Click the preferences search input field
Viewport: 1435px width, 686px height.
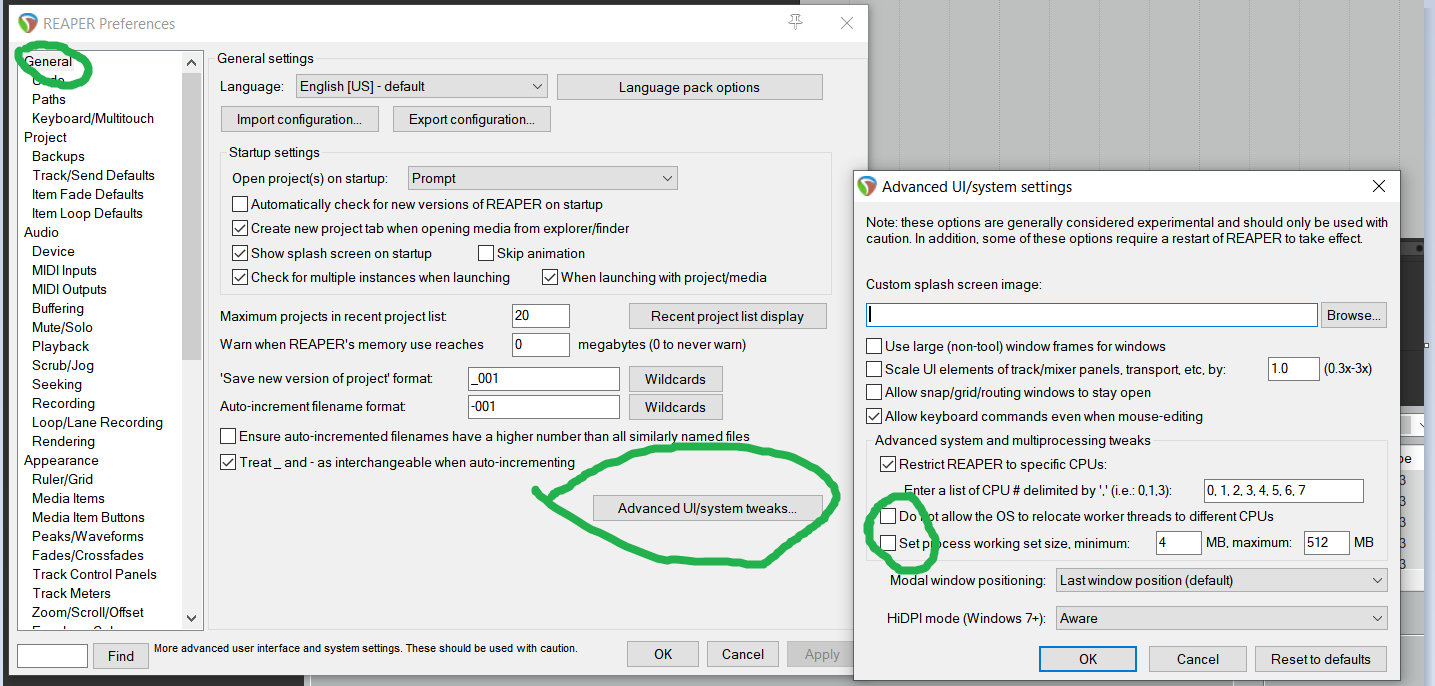[x=52, y=656]
